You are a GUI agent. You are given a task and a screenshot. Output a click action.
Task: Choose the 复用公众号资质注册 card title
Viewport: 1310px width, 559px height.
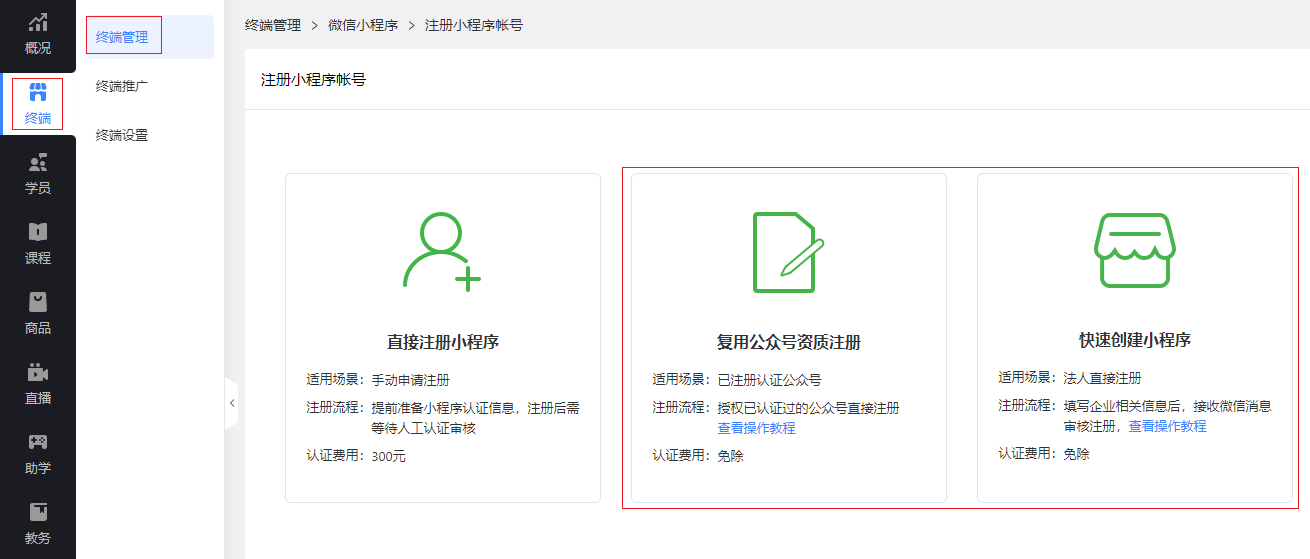tap(789, 342)
